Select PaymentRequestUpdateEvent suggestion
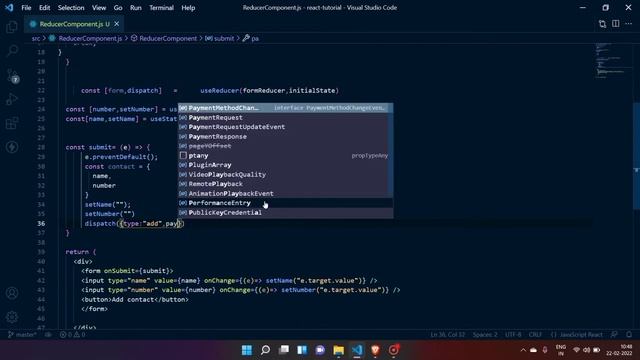The image size is (640, 360). point(286,127)
